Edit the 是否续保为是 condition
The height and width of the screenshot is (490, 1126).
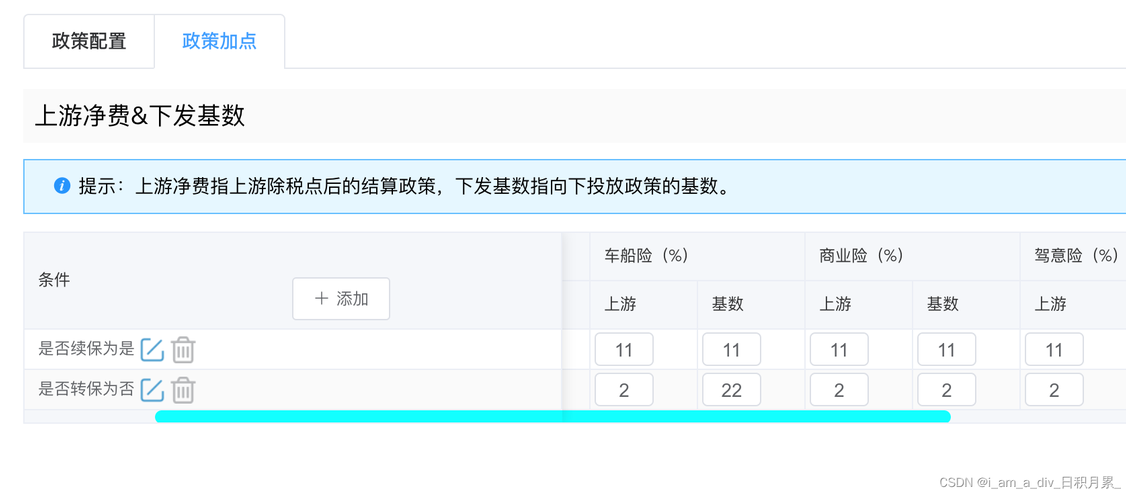[152, 350]
